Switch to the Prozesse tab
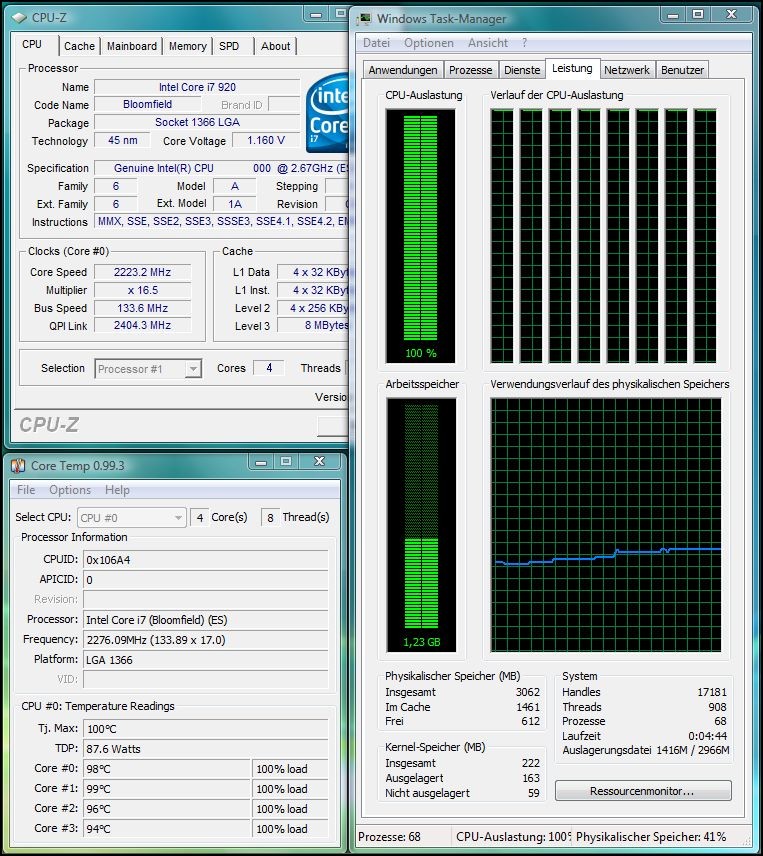This screenshot has width=763, height=856. pyautogui.click(x=470, y=70)
